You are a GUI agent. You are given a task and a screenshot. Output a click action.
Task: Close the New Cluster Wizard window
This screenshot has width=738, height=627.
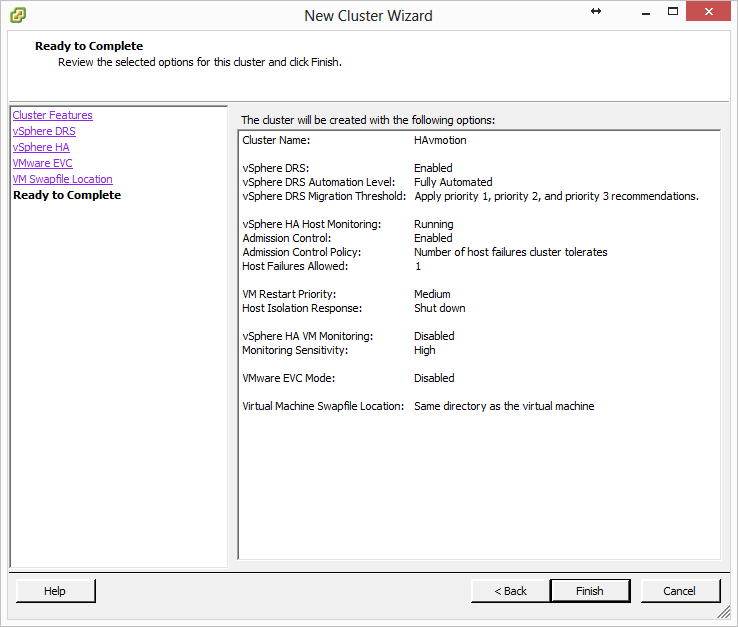tap(708, 11)
